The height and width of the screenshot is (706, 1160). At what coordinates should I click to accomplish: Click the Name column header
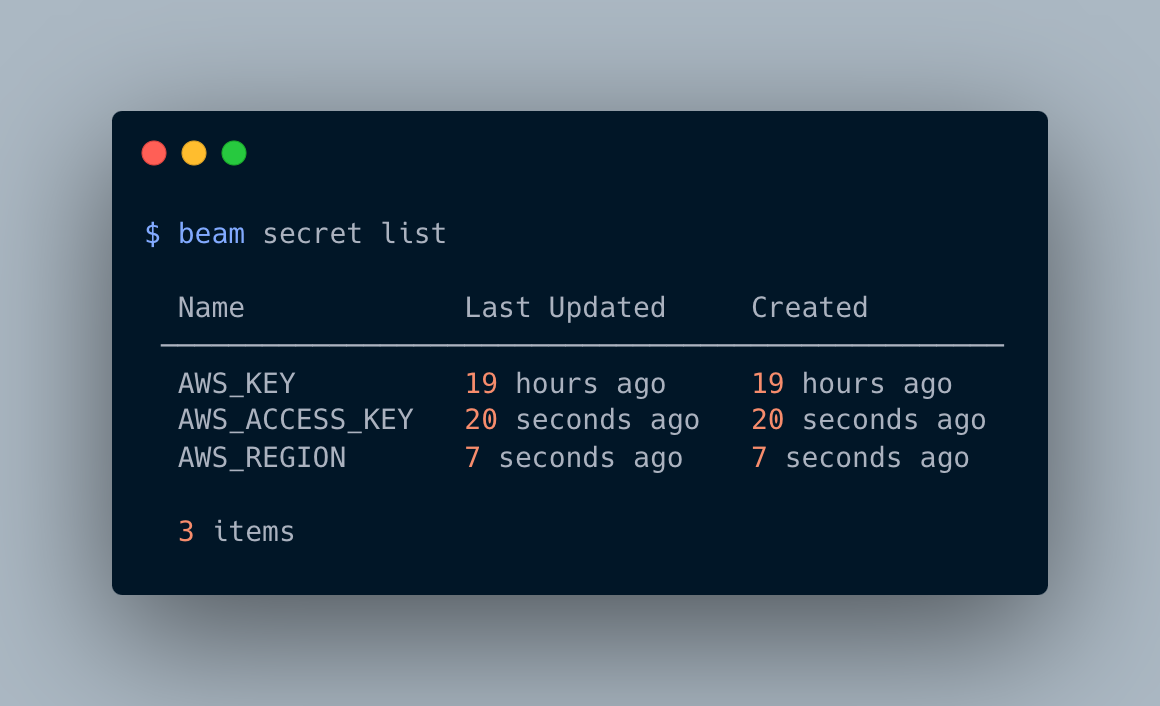(212, 308)
